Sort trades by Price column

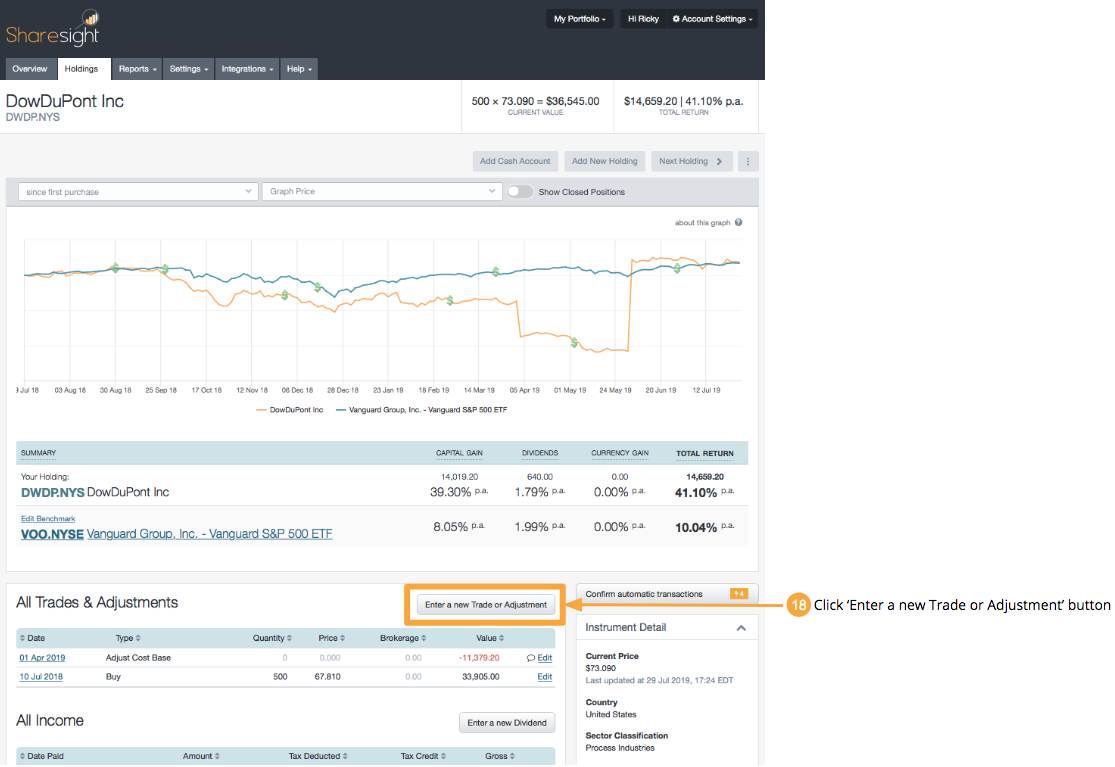[x=332, y=638]
